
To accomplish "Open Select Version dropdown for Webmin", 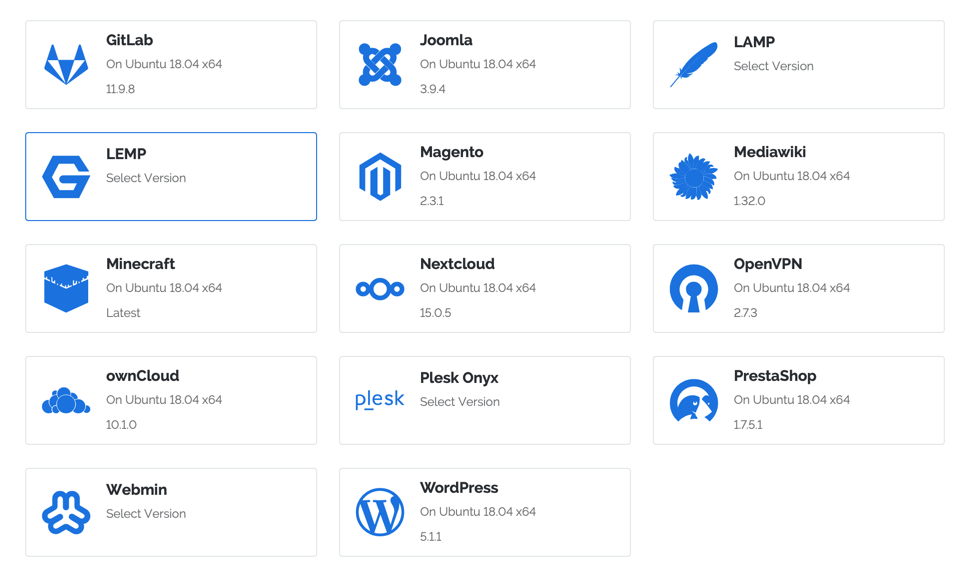I will 146,513.
